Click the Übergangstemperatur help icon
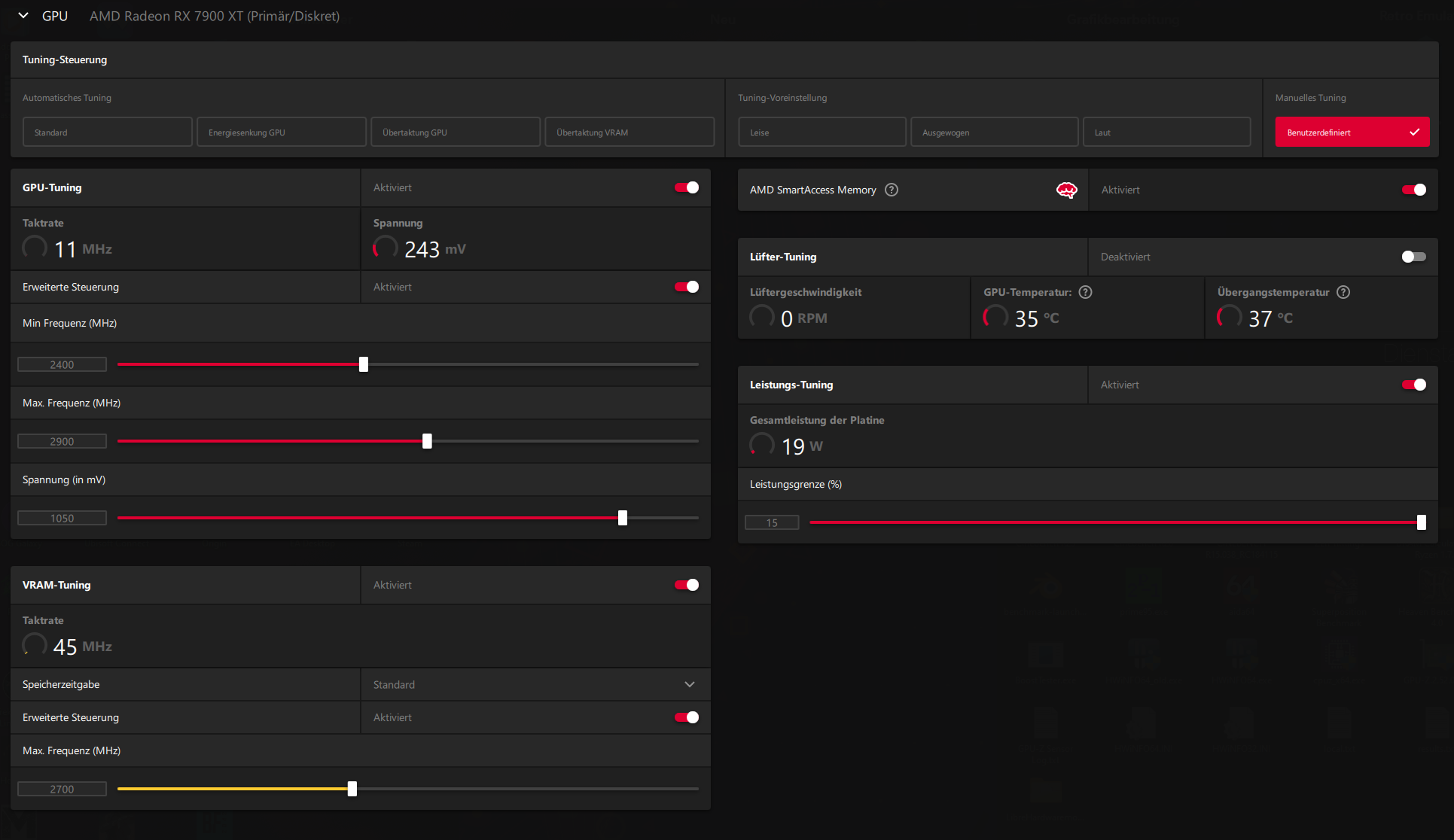 pyautogui.click(x=1343, y=292)
